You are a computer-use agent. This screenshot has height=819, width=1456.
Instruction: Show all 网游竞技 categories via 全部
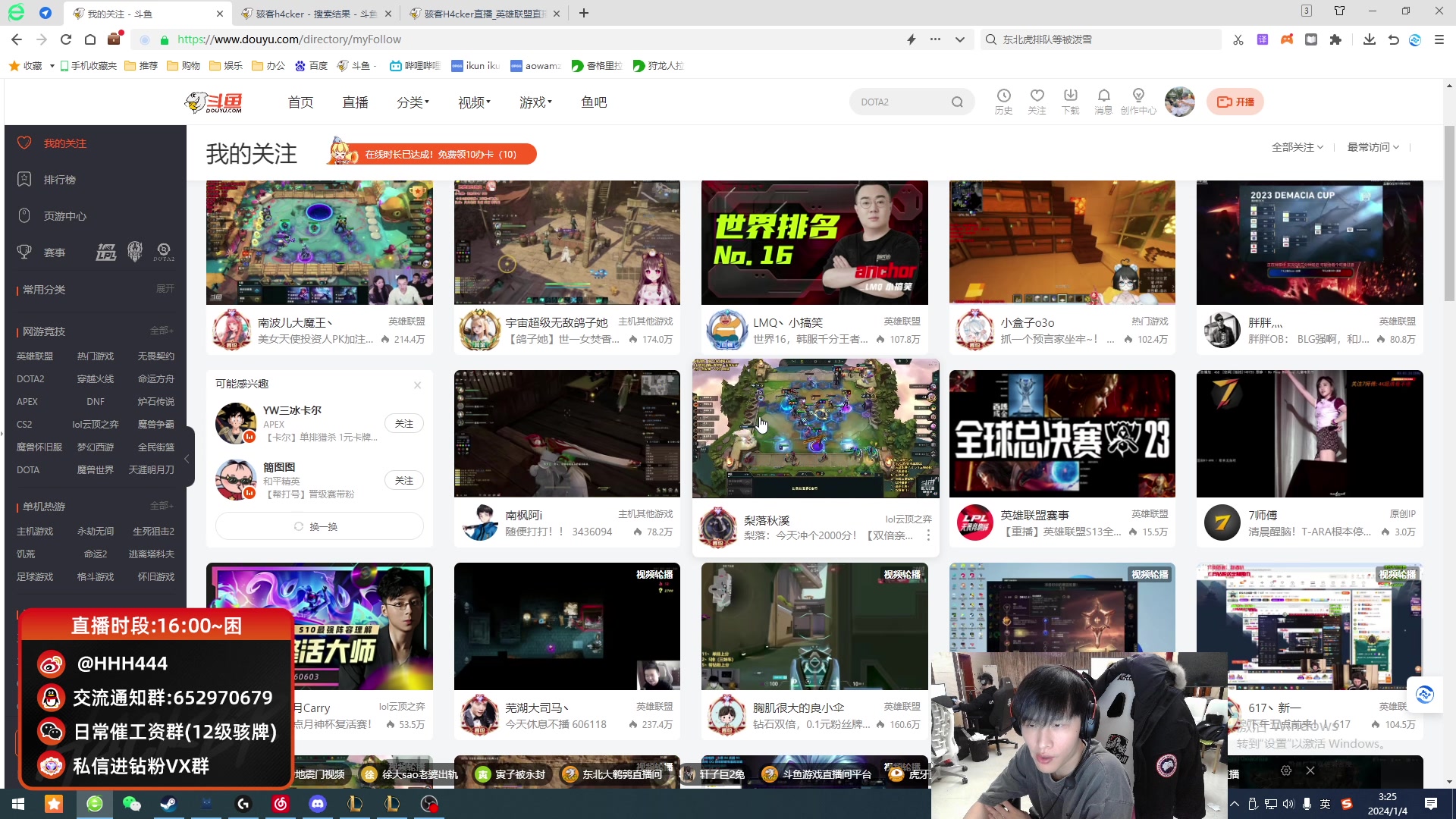tap(162, 331)
